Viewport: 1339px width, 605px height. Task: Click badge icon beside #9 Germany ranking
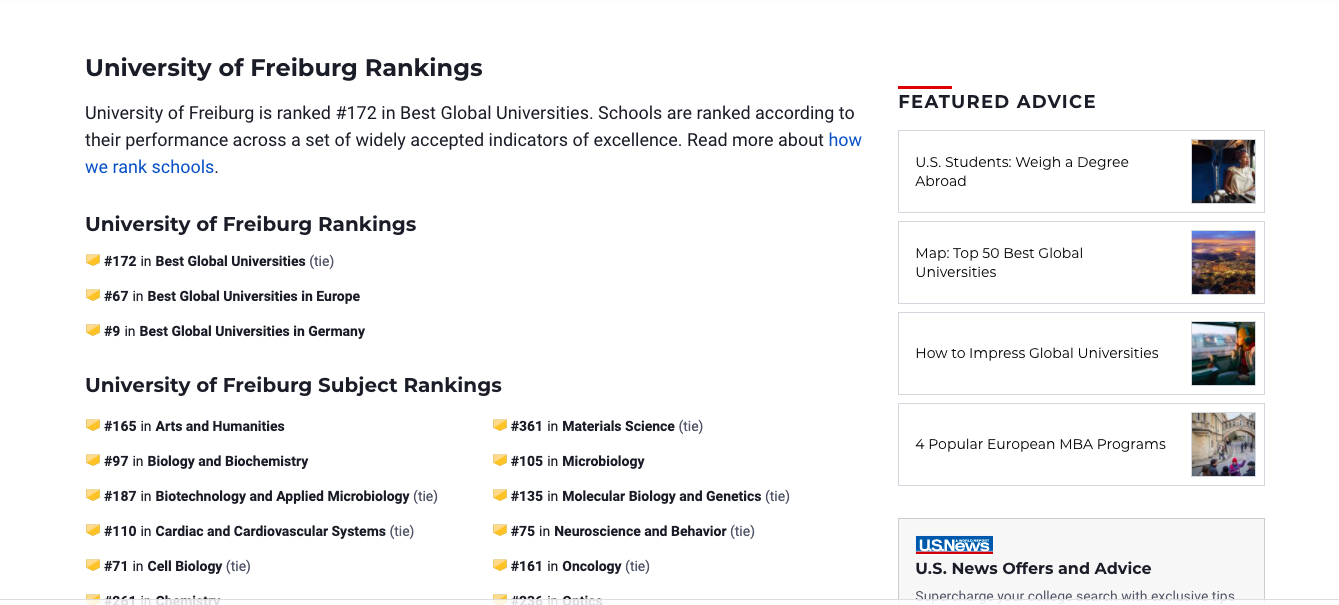(x=93, y=331)
